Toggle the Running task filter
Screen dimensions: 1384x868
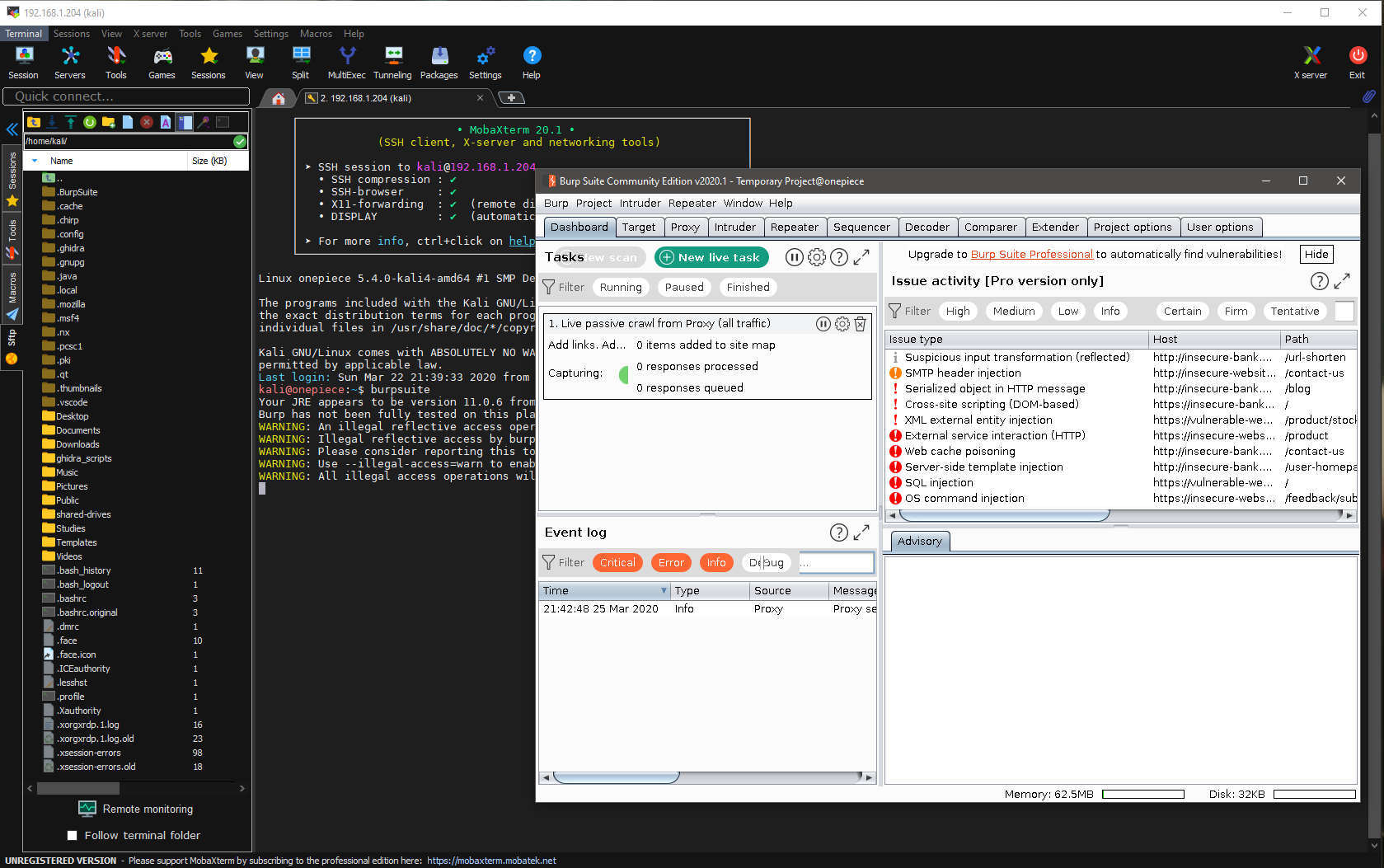(x=621, y=287)
